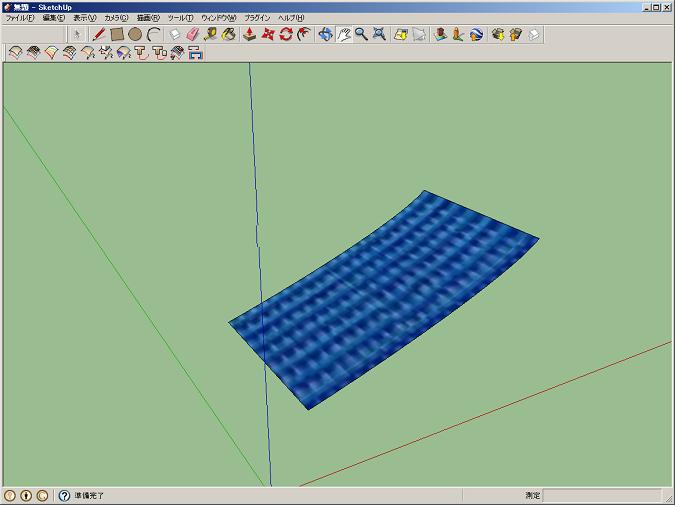Screen dimensions: 675x505
Task: Select the Zoom magnifier tool
Action: [361, 34]
